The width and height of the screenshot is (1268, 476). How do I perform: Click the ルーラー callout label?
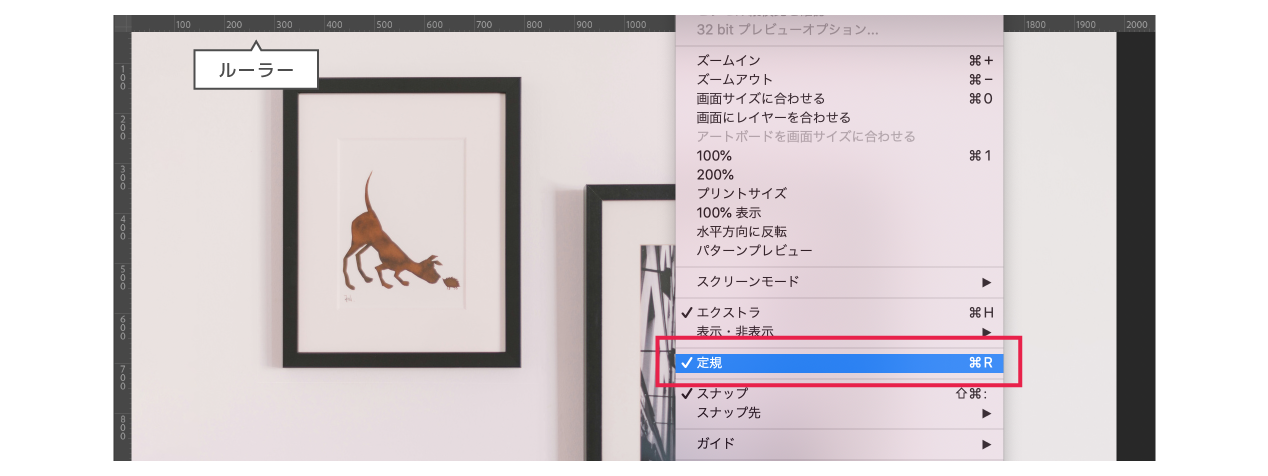256,71
